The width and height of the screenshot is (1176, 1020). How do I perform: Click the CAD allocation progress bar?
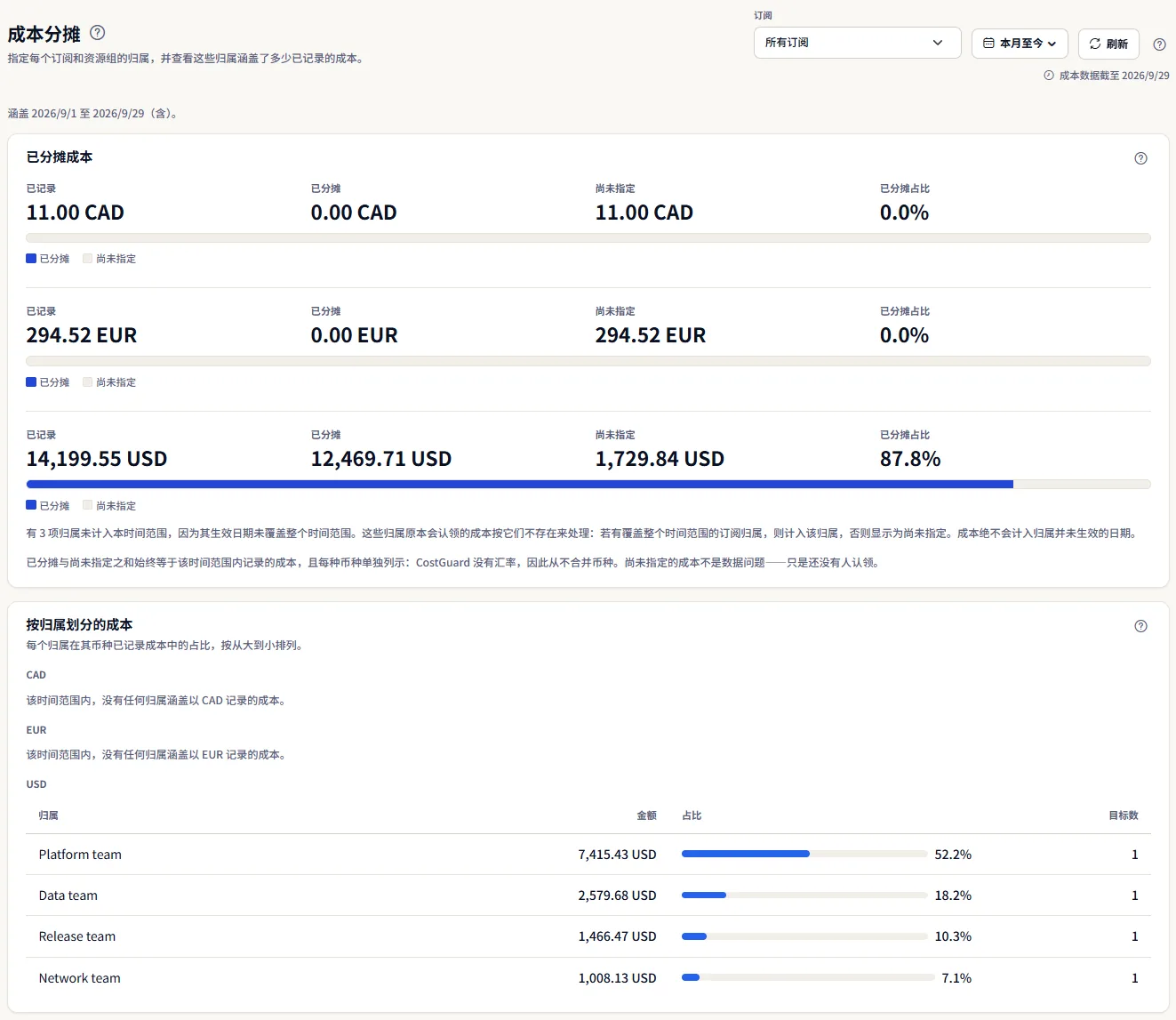pyautogui.click(x=588, y=238)
